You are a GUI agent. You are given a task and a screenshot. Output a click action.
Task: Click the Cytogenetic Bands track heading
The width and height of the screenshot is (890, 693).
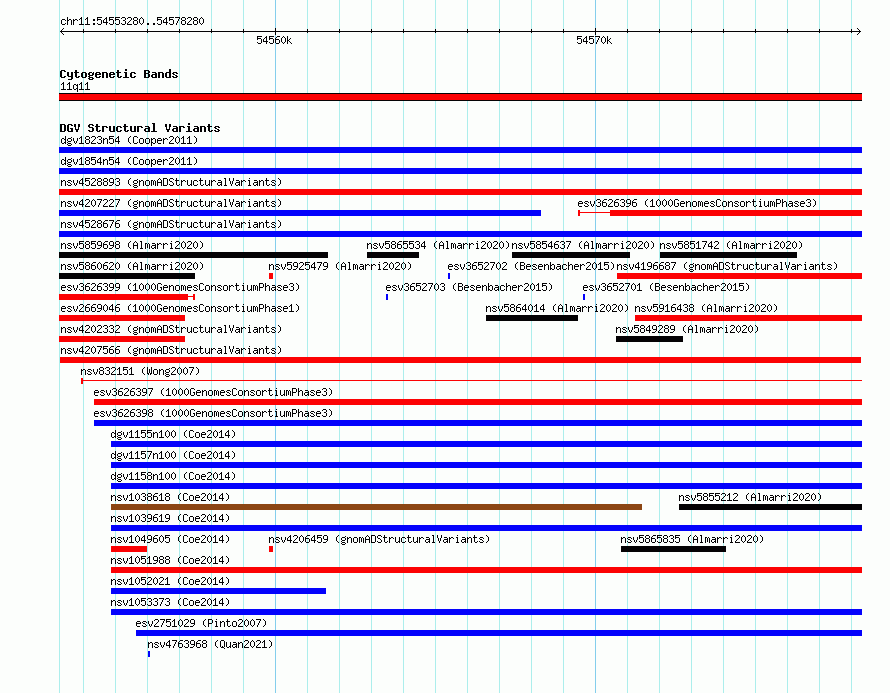coord(119,74)
